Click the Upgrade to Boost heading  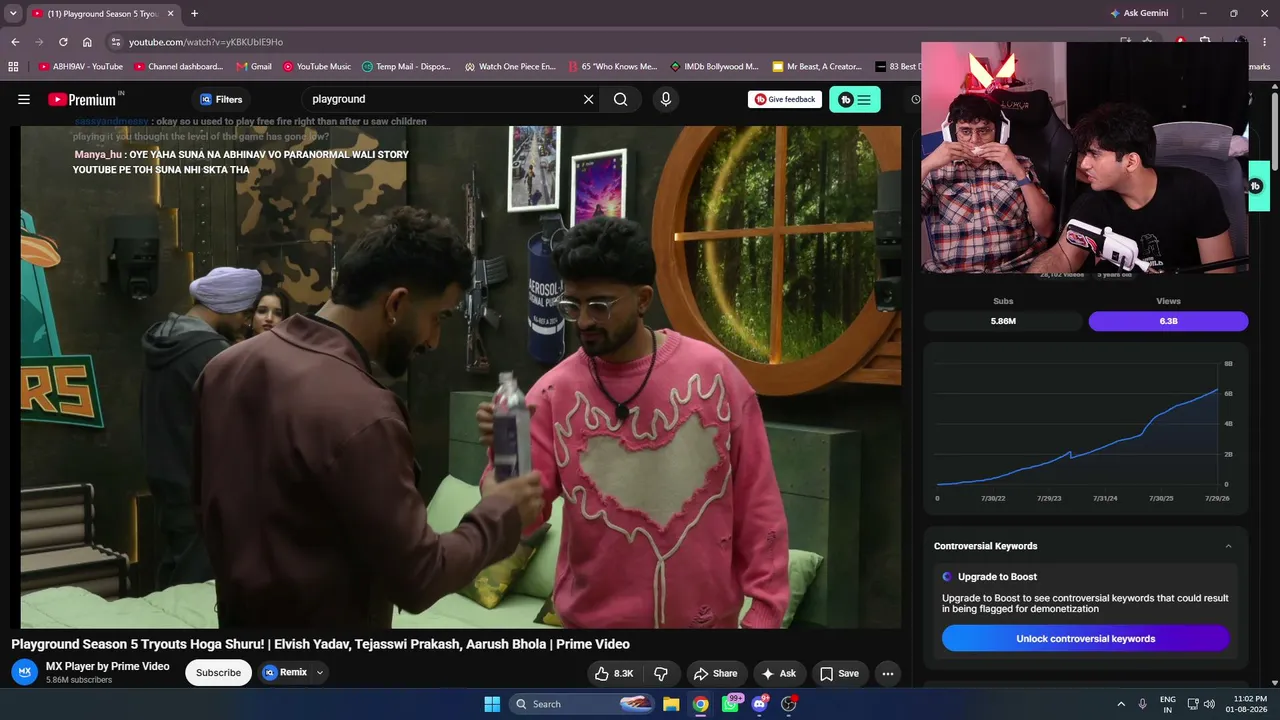pyautogui.click(x=997, y=577)
